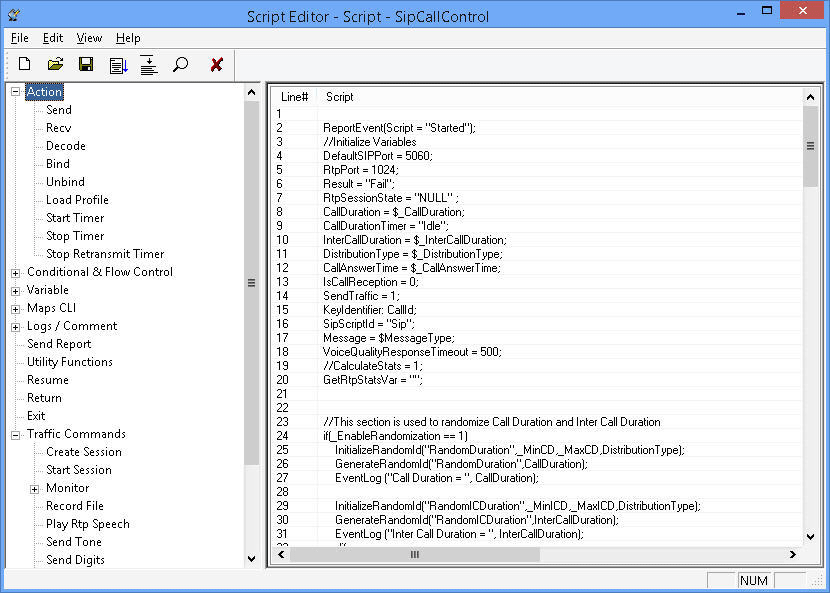Select Utility Functions in the tree
This screenshot has width=830, height=593.
[70, 362]
